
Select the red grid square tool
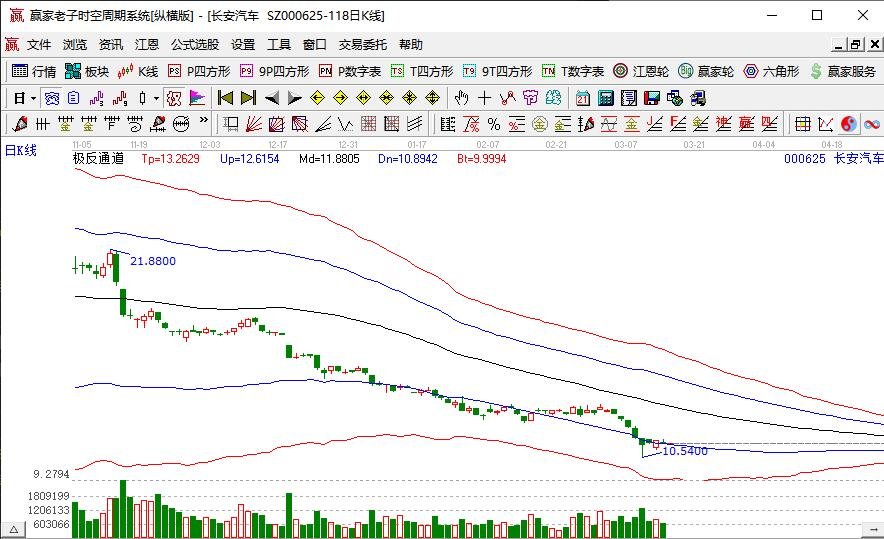pyautogui.click(x=368, y=123)
